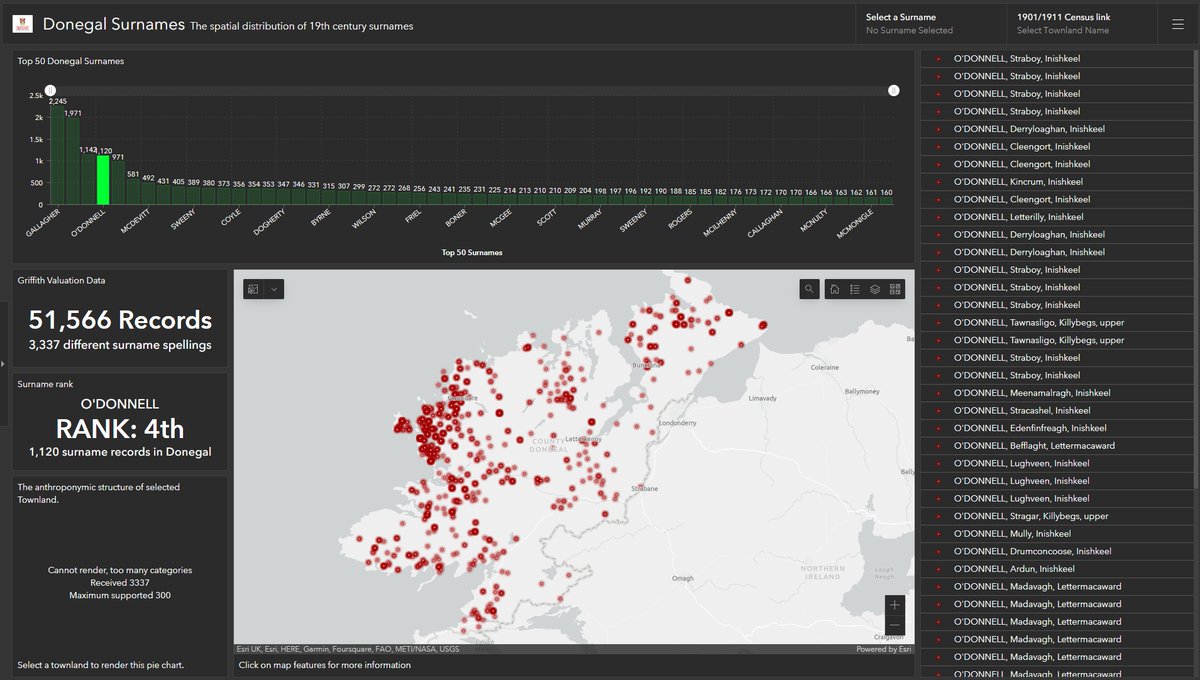Open the basemap gallery grid icon

[x=895, y=289]
